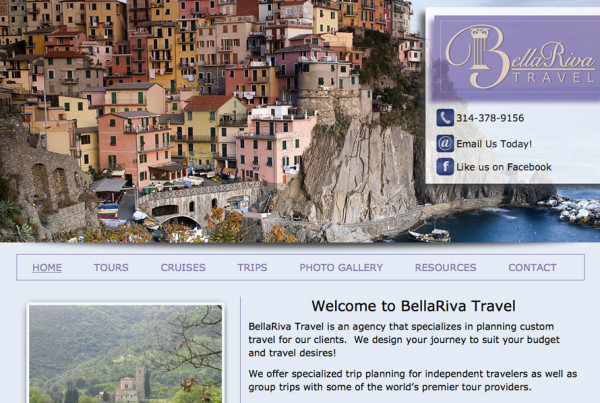The width and height of the screenshot is (600, 403).
Task: Click the fishing boat in the header image
Action: pyautogui.click(x=430, y=235)
